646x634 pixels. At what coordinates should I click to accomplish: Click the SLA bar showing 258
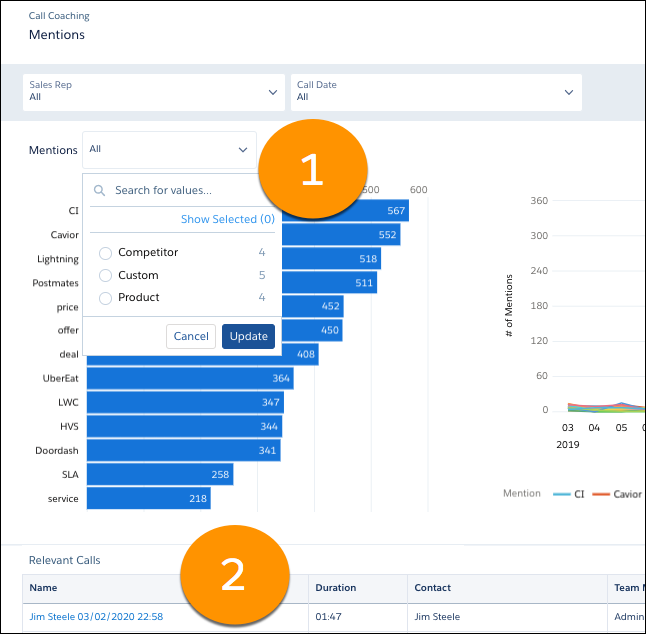[x=160, y=474]
